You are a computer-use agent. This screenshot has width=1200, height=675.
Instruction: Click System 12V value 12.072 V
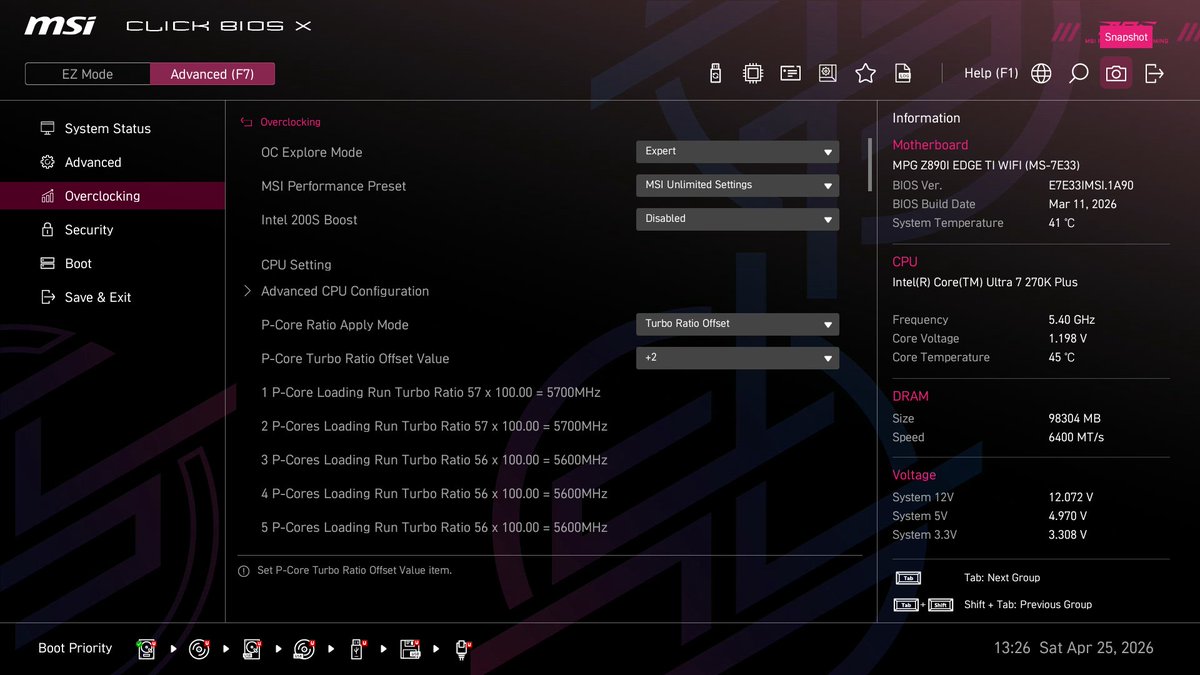(1070, 497)
